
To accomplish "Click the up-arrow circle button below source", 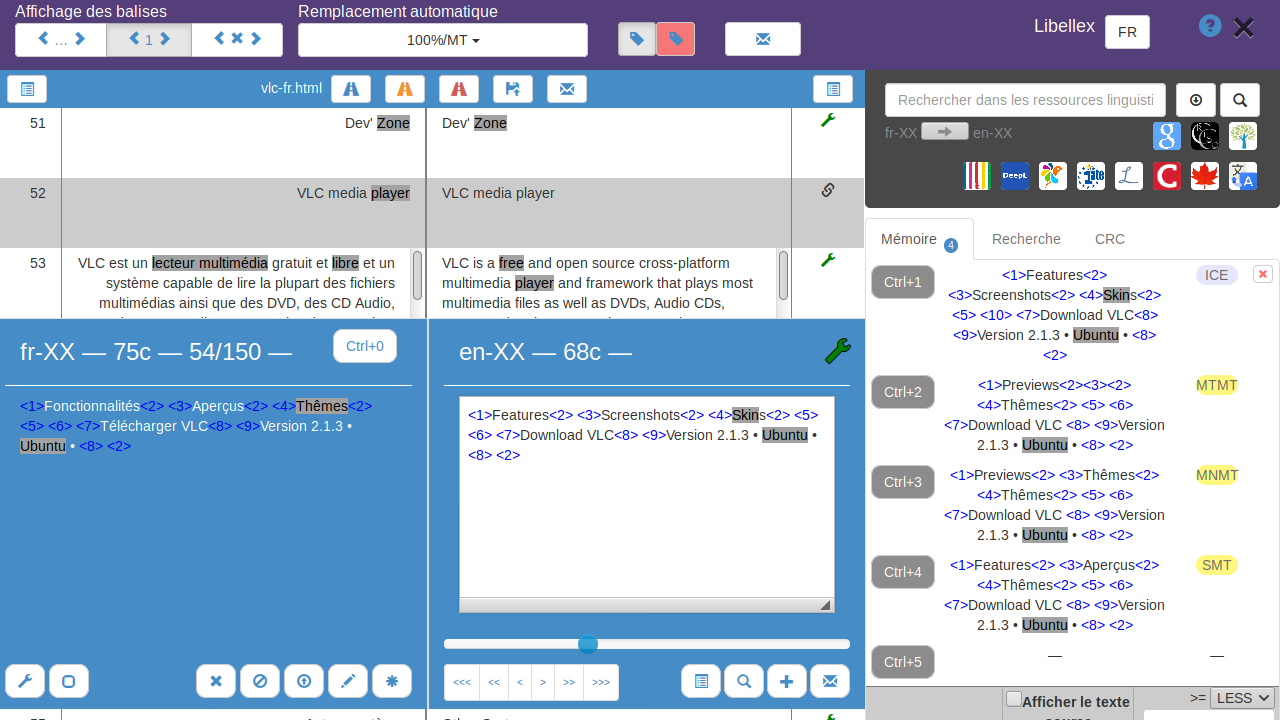I will [x=304, y=681].
